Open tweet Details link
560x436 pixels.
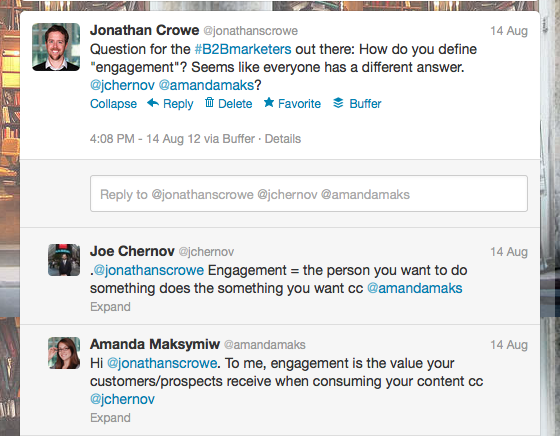(x=282, y=139)
